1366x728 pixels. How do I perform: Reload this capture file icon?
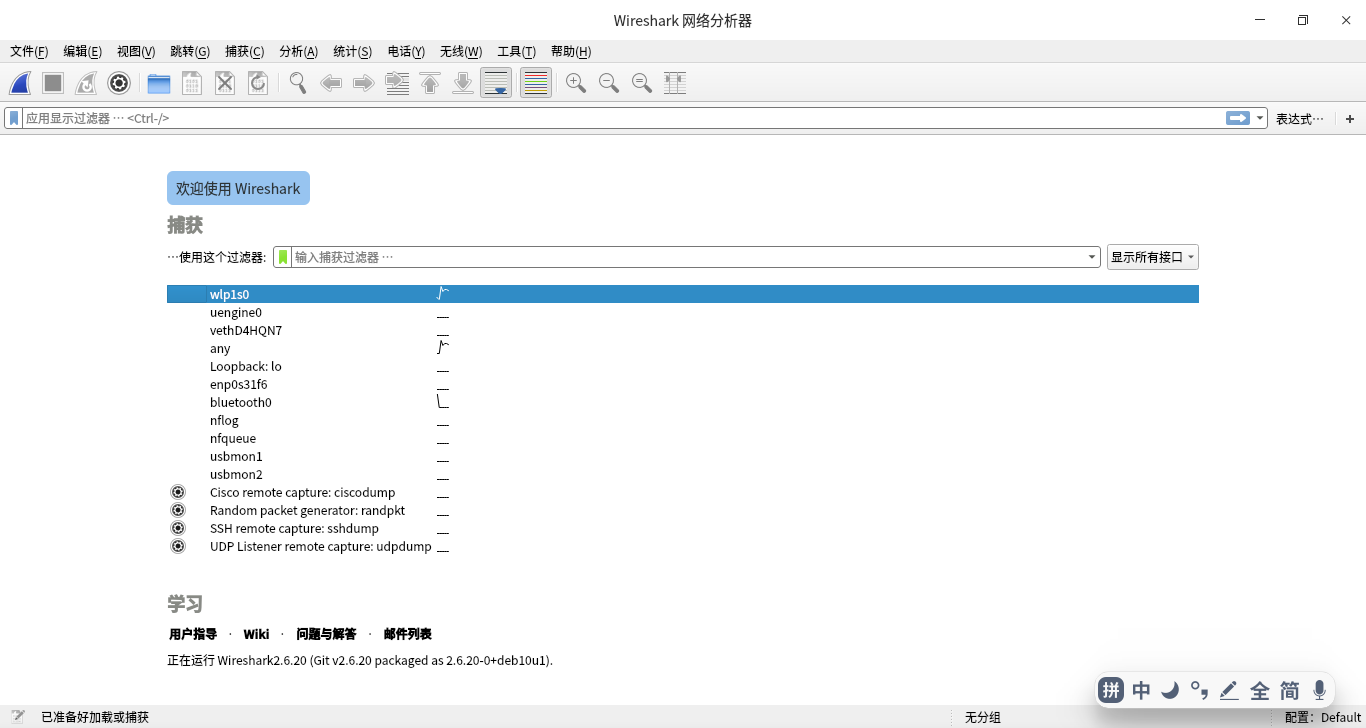point(258,83)
